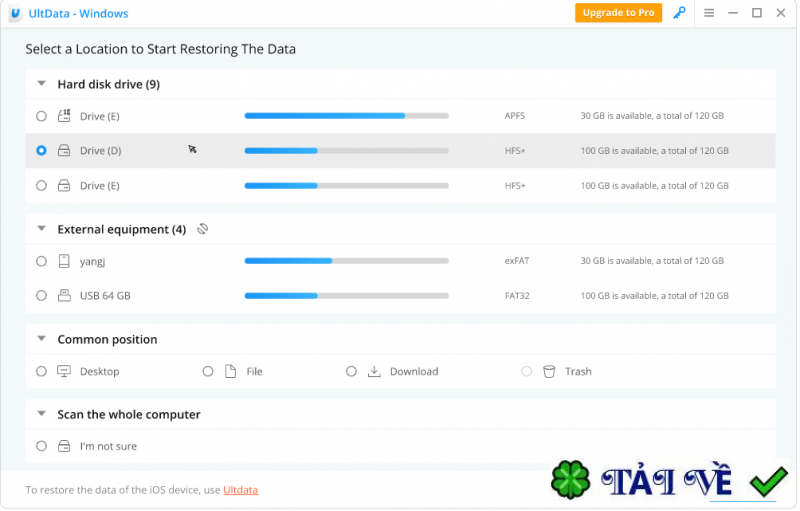Click the Desktop monitor icon

click(x=64, y=371)
